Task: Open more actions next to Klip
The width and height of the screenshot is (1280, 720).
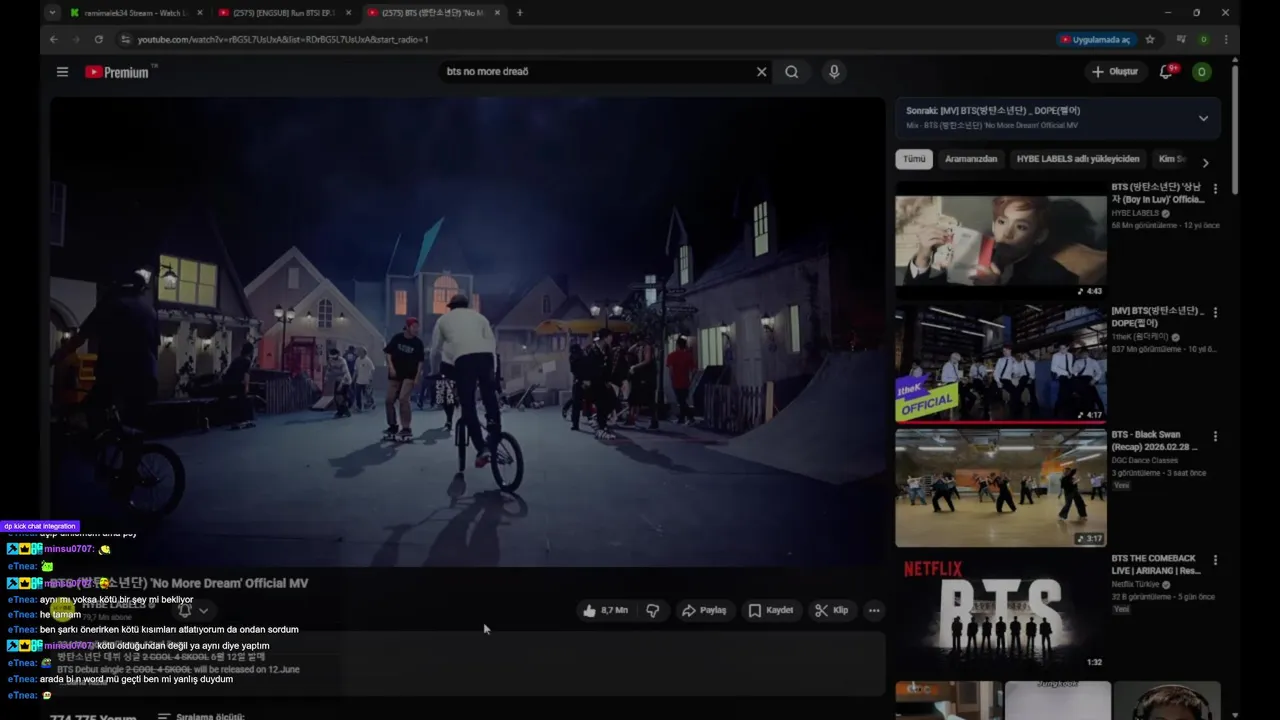Action: point(874,610)
